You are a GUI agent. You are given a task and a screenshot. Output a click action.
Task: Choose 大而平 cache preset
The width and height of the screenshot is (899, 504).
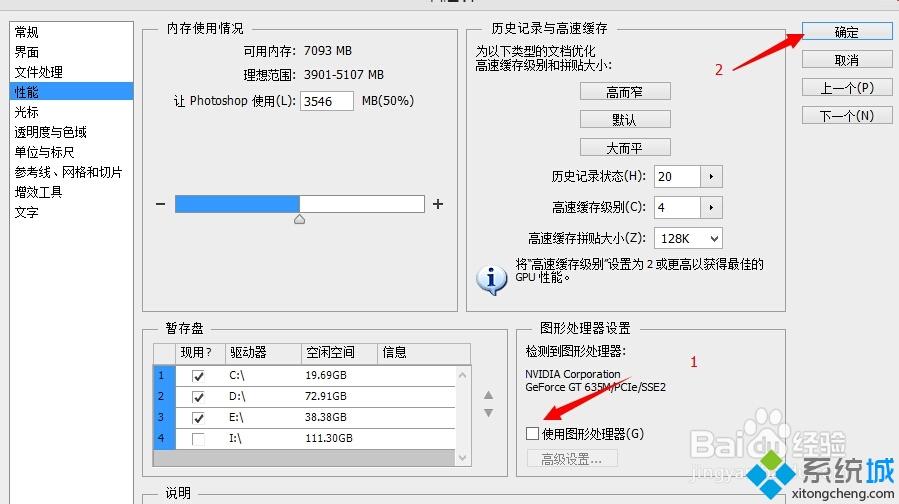(x=625, y=148)
